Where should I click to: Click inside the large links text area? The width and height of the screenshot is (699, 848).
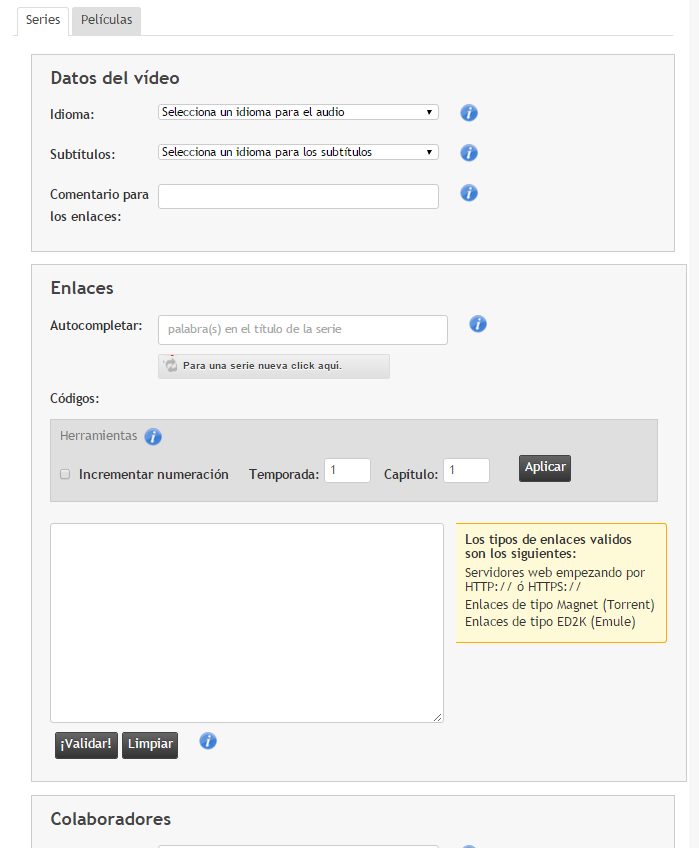[247, 622]
